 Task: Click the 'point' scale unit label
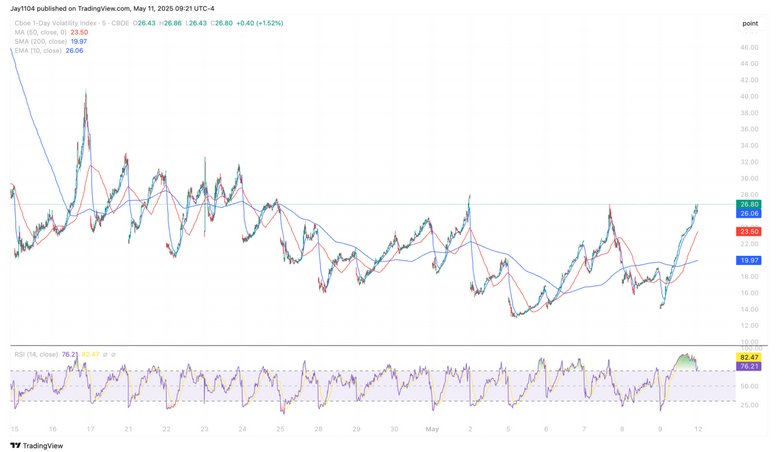(x=750, y=24)
